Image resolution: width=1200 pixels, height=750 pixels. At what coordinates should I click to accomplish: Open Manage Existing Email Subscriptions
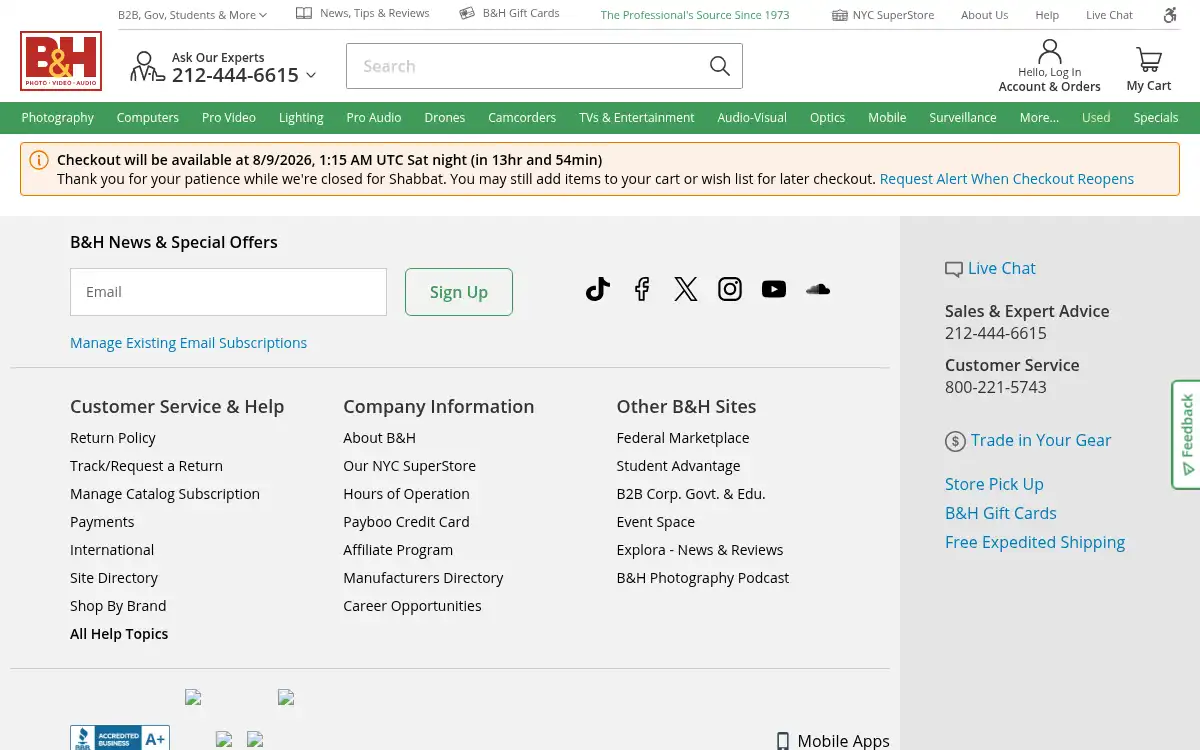[188, 343]
